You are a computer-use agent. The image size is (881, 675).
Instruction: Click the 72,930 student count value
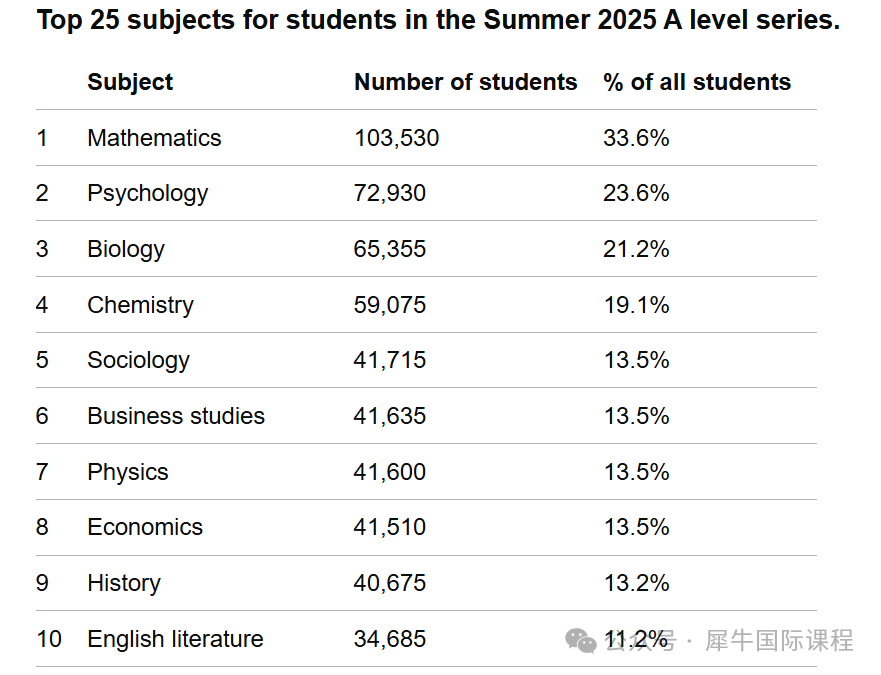coord(389,193)
